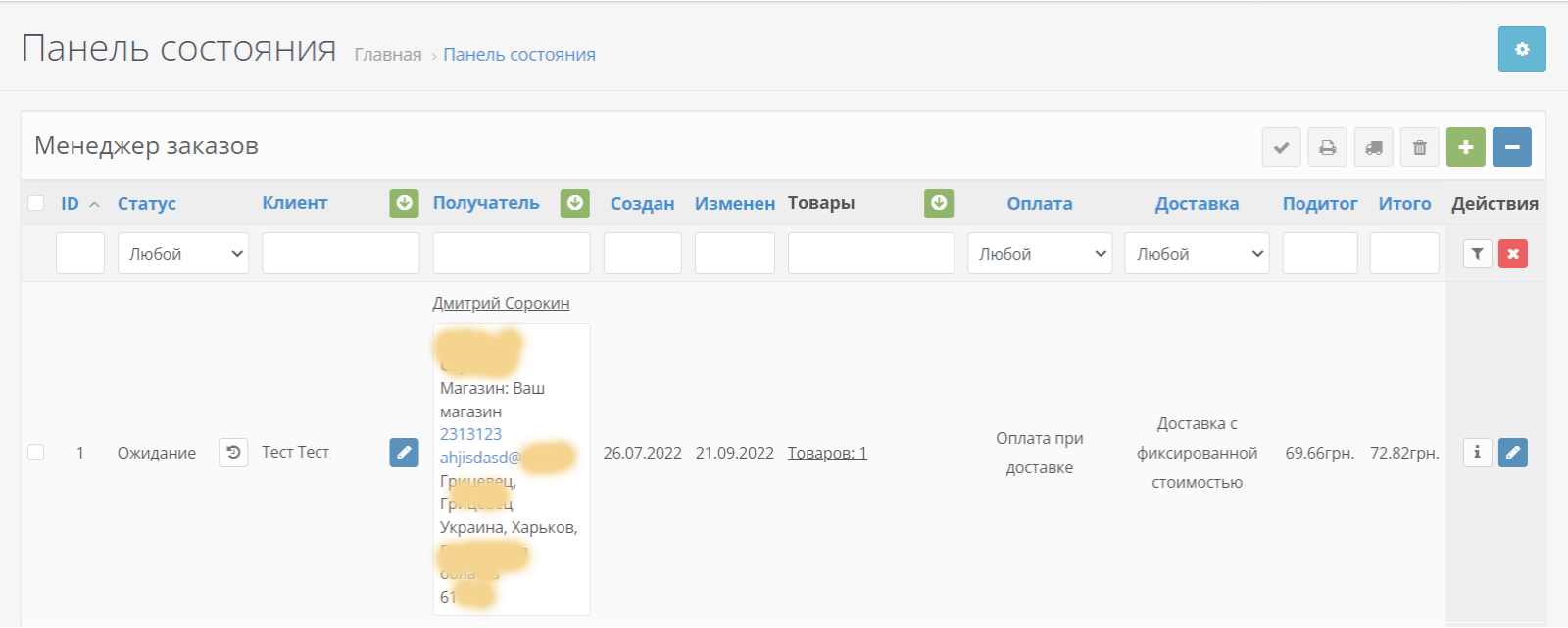This screenshot has width=1568, height=628.
Task: Click the checkmark icon in Order Manager toolbar
Action: 1281,148
